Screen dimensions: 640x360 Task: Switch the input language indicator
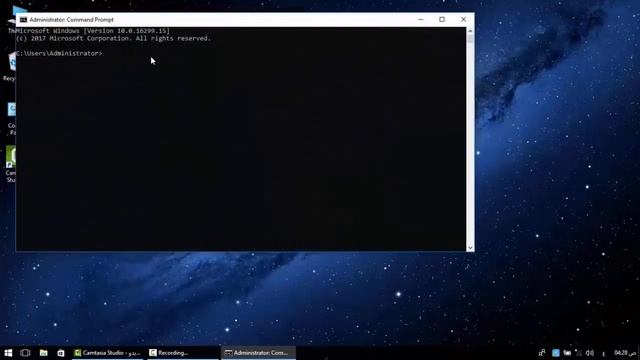click(604, 353)
